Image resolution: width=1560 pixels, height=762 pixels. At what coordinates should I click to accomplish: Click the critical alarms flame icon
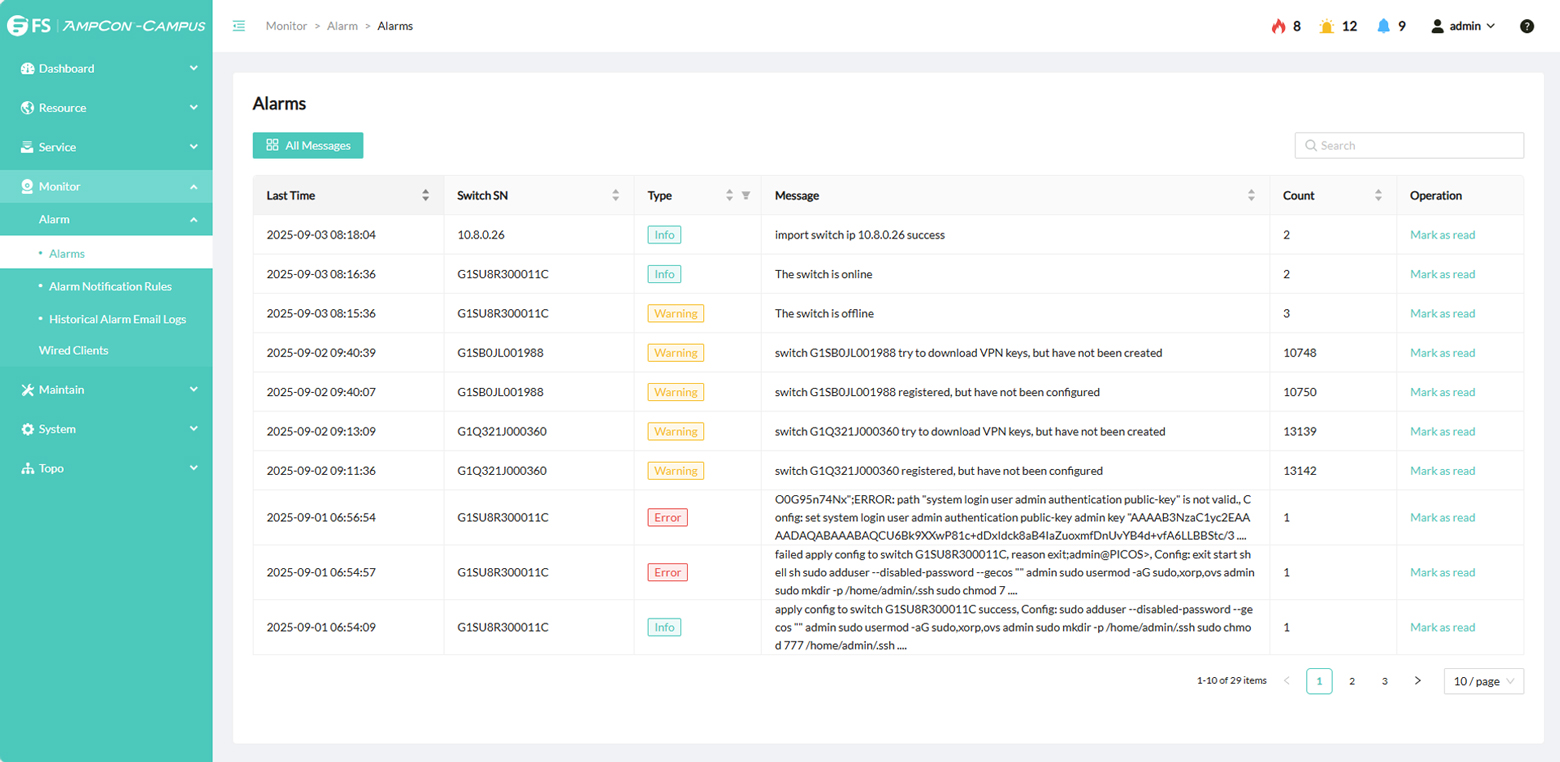point(1278,26)
